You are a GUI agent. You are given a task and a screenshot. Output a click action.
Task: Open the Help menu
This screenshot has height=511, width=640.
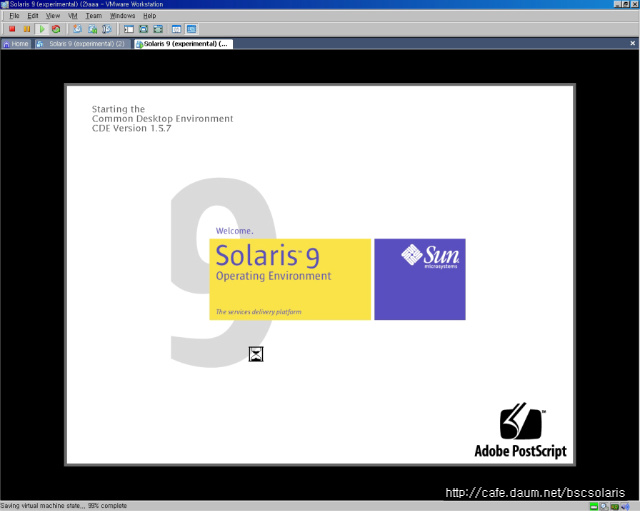tap(149, 16)
